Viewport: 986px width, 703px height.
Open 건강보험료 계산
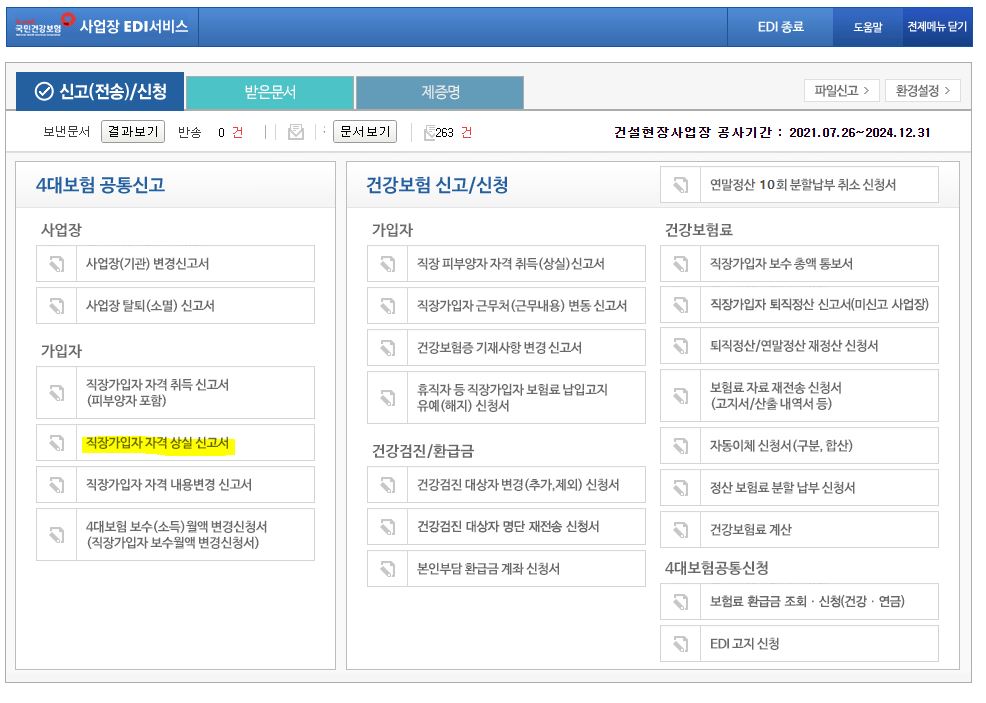[x=799, y=530]
